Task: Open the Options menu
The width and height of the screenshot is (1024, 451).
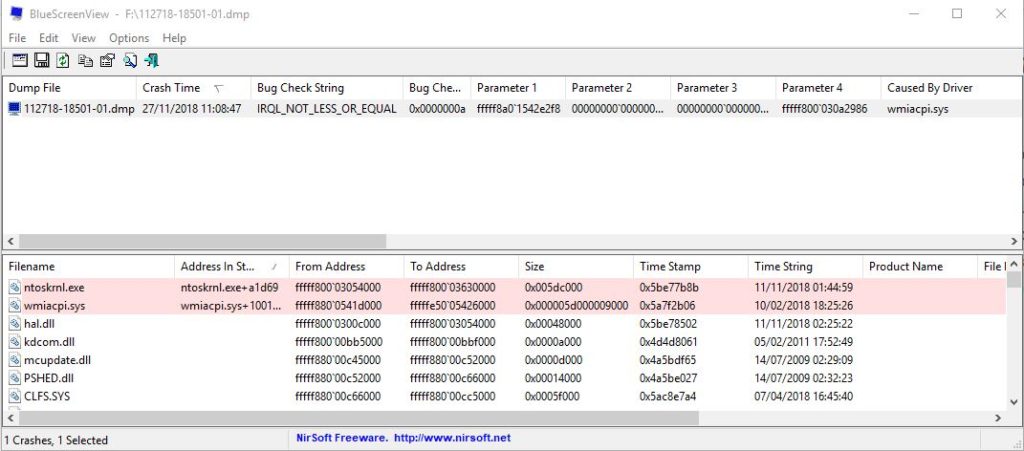Action: [x=129, y=38]
